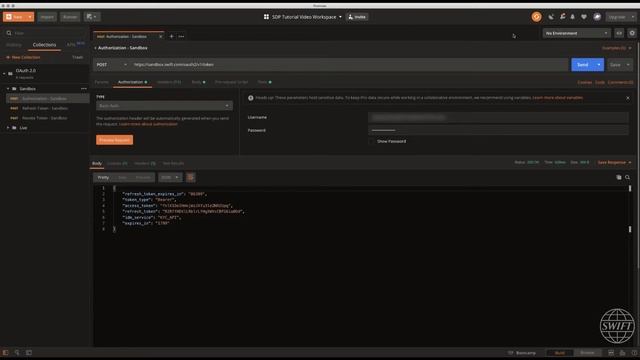Open the response Test Results tab
Viewport: 640px width, 360px height.
coord(173,163)
